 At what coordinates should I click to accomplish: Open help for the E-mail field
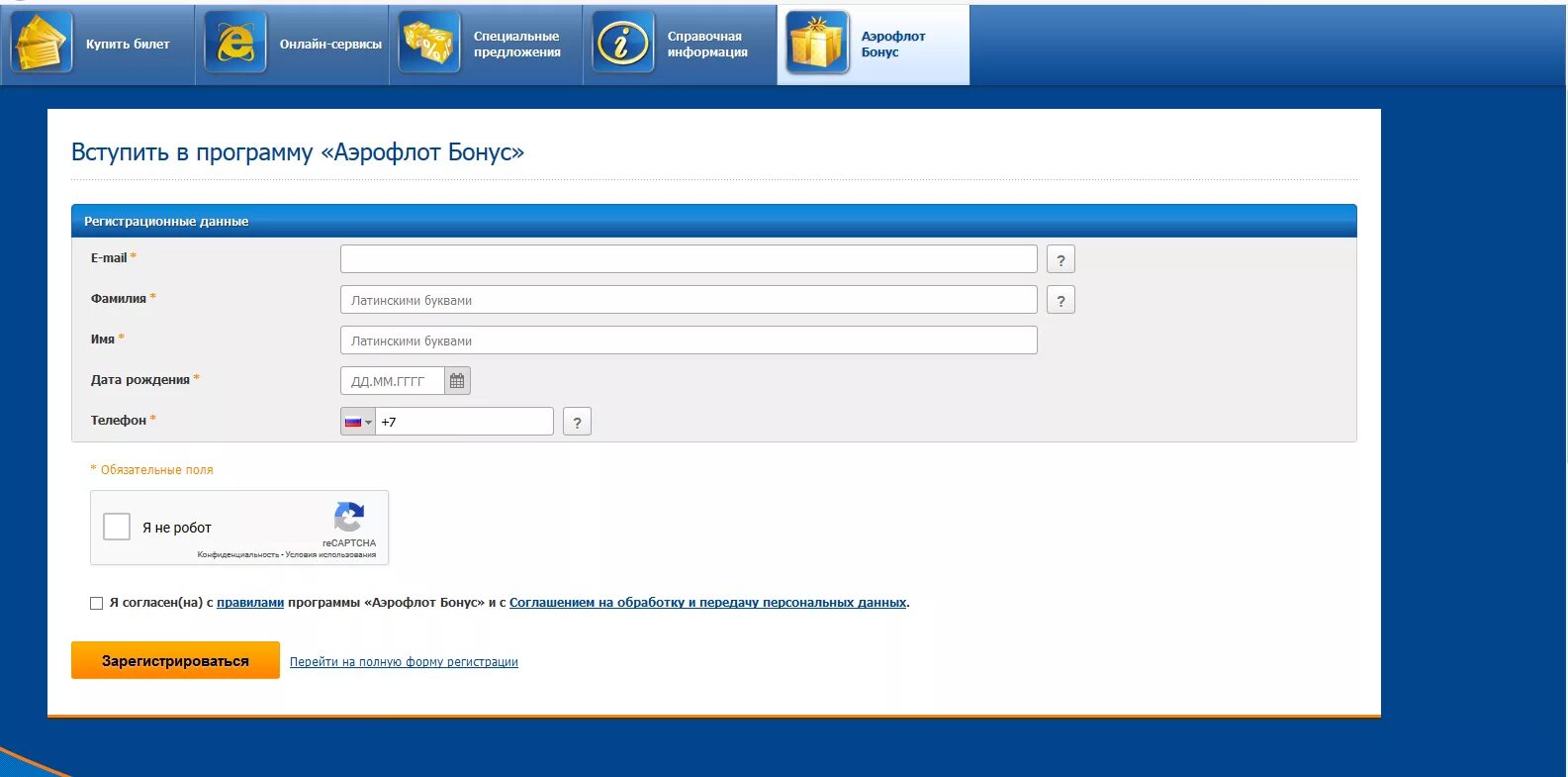pos(1061,259)
